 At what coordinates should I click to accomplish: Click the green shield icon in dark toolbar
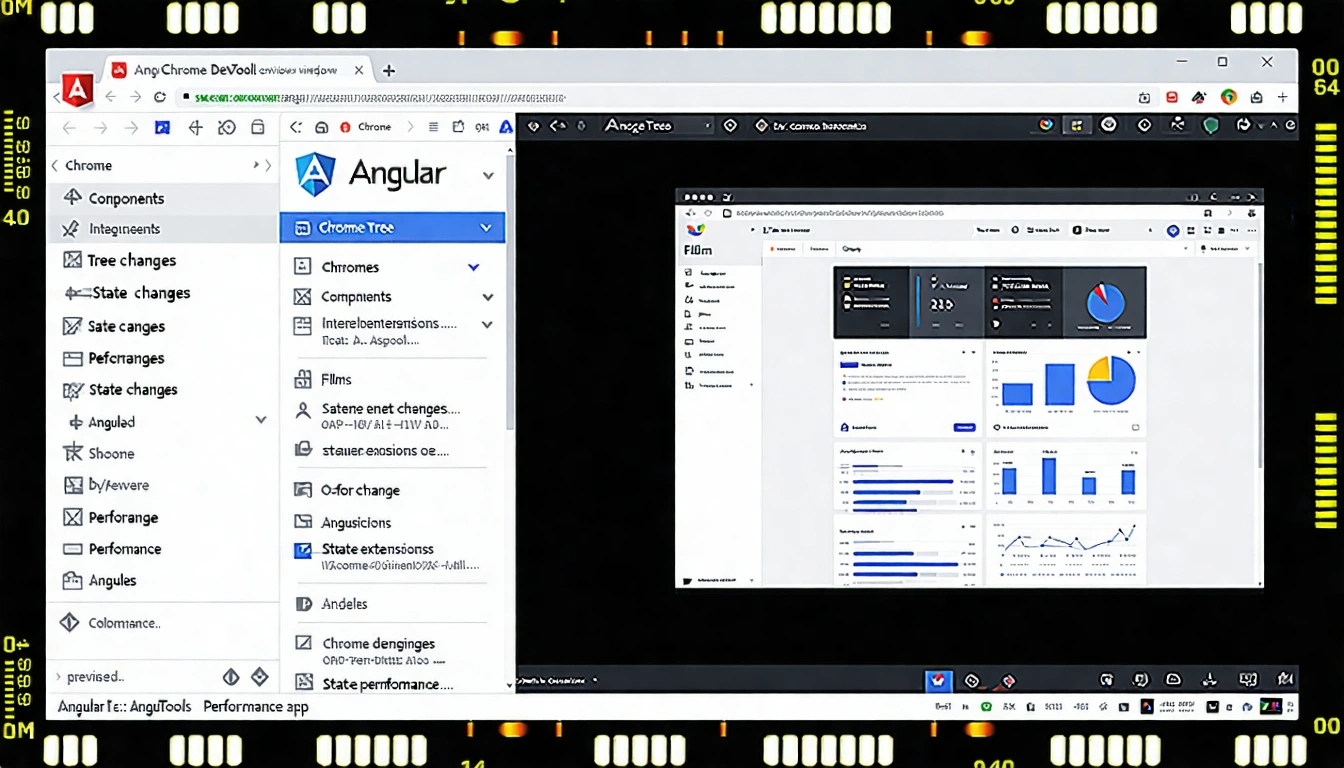[x=1210, y=126]
